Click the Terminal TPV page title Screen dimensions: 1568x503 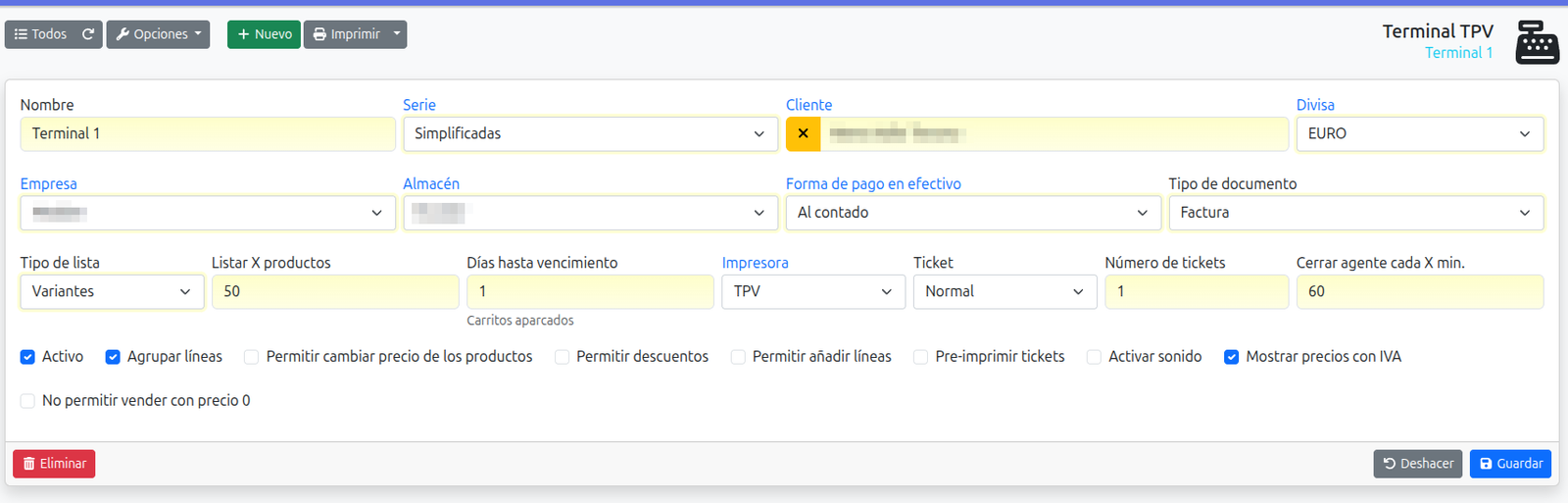tap(1438, 31)
